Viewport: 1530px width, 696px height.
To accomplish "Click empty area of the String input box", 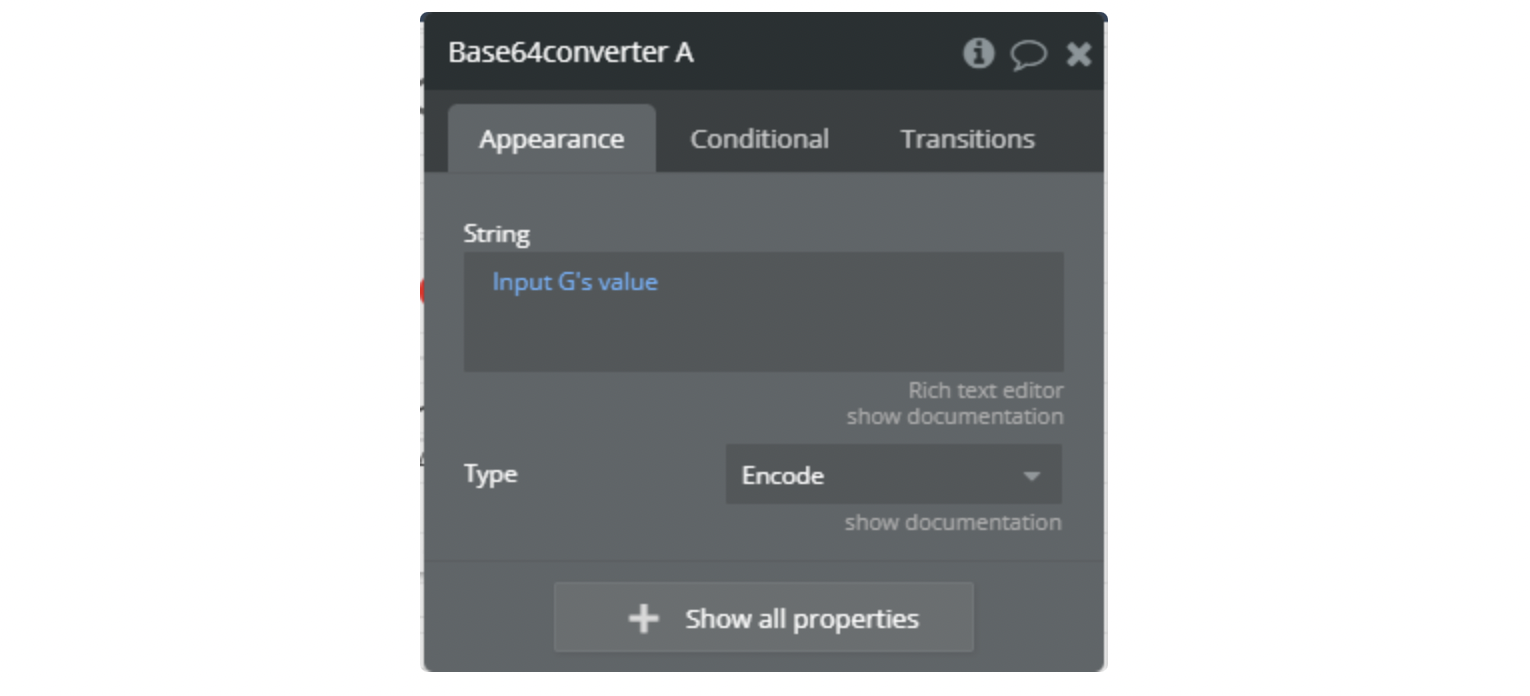I will pyautogui.click(x=800, y=335).
